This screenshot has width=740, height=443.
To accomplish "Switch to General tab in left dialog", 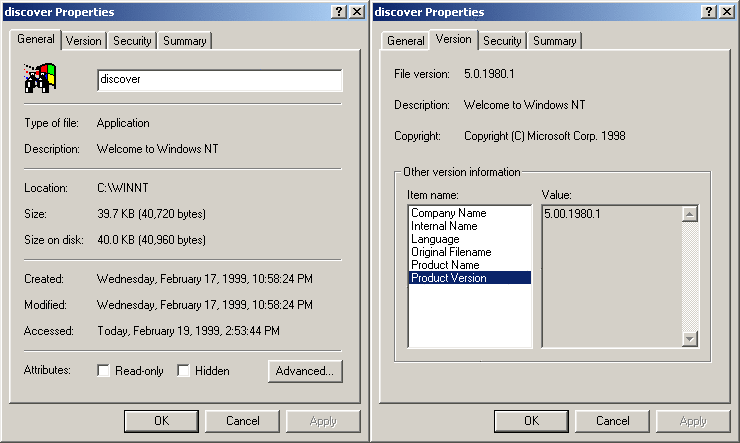I will tap(35, 39).
